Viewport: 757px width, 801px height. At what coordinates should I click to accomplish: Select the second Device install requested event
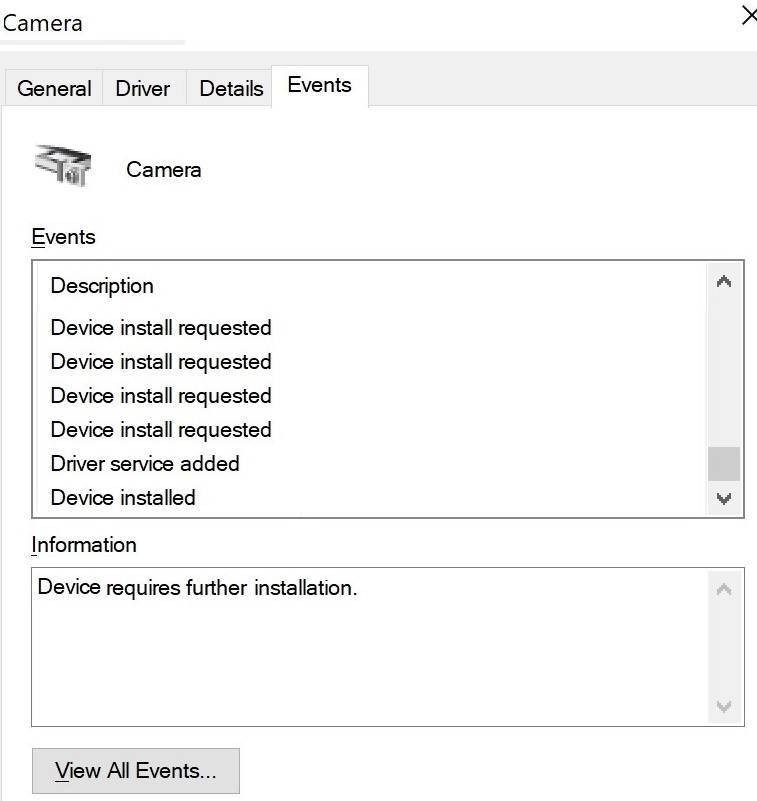tap(372, 362)
